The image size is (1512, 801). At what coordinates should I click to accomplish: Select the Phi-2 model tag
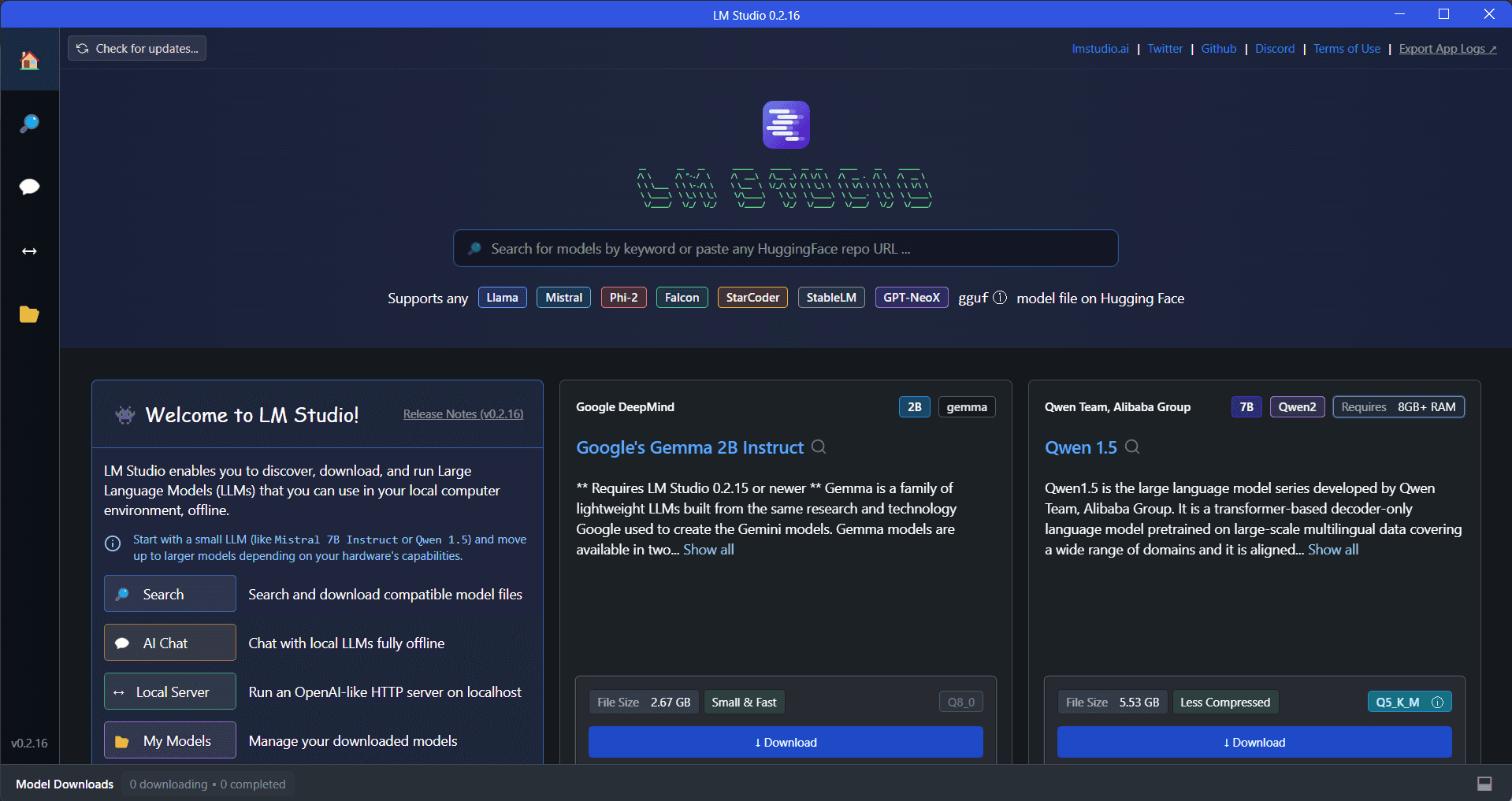click(623, 298)
